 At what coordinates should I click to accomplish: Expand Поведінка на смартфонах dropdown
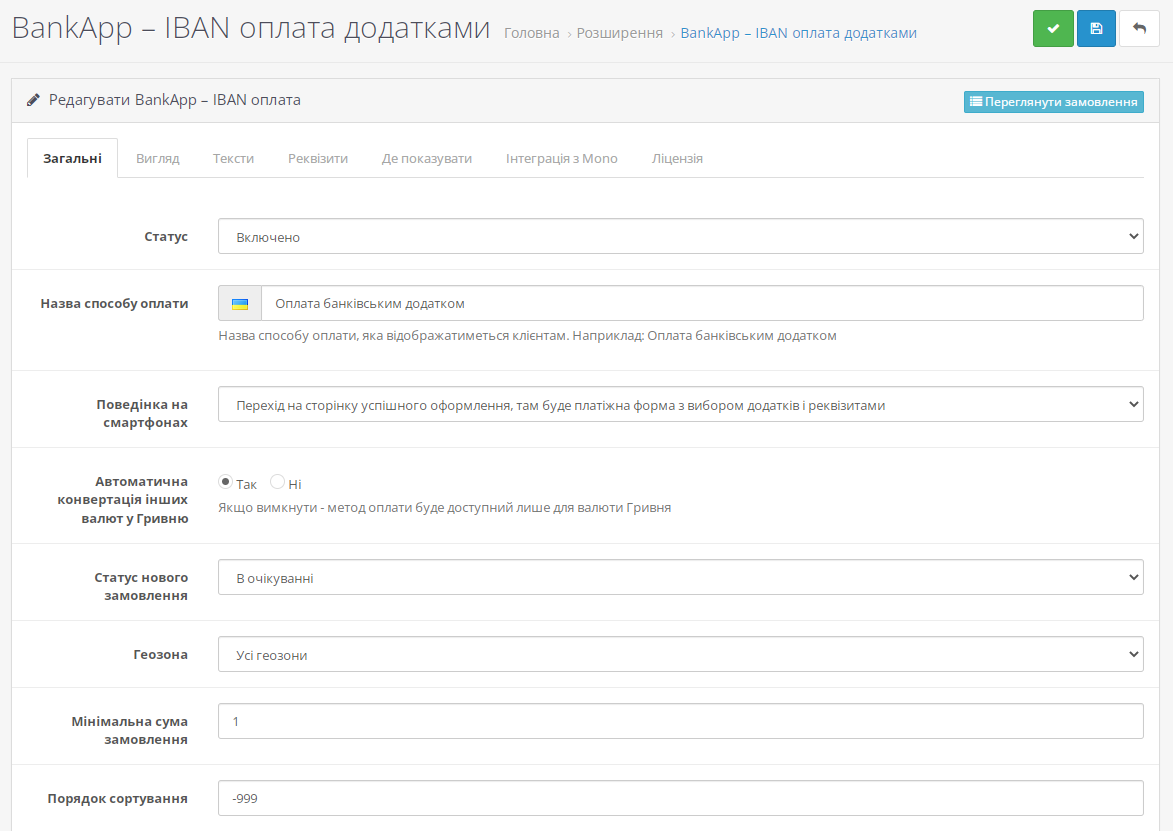[x=680, y=405]
